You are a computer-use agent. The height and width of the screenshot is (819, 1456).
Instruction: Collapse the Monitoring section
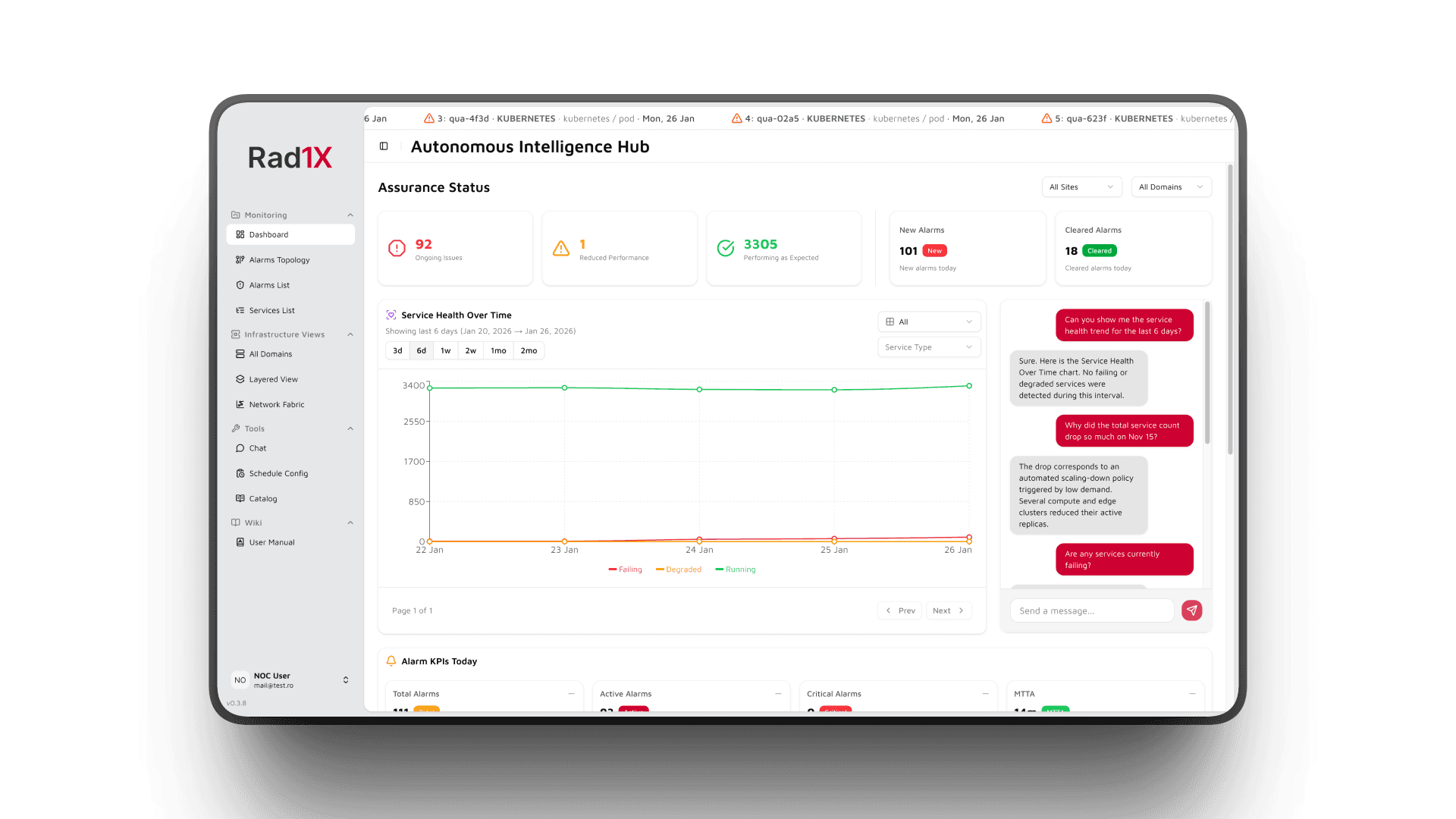[350, 215]
